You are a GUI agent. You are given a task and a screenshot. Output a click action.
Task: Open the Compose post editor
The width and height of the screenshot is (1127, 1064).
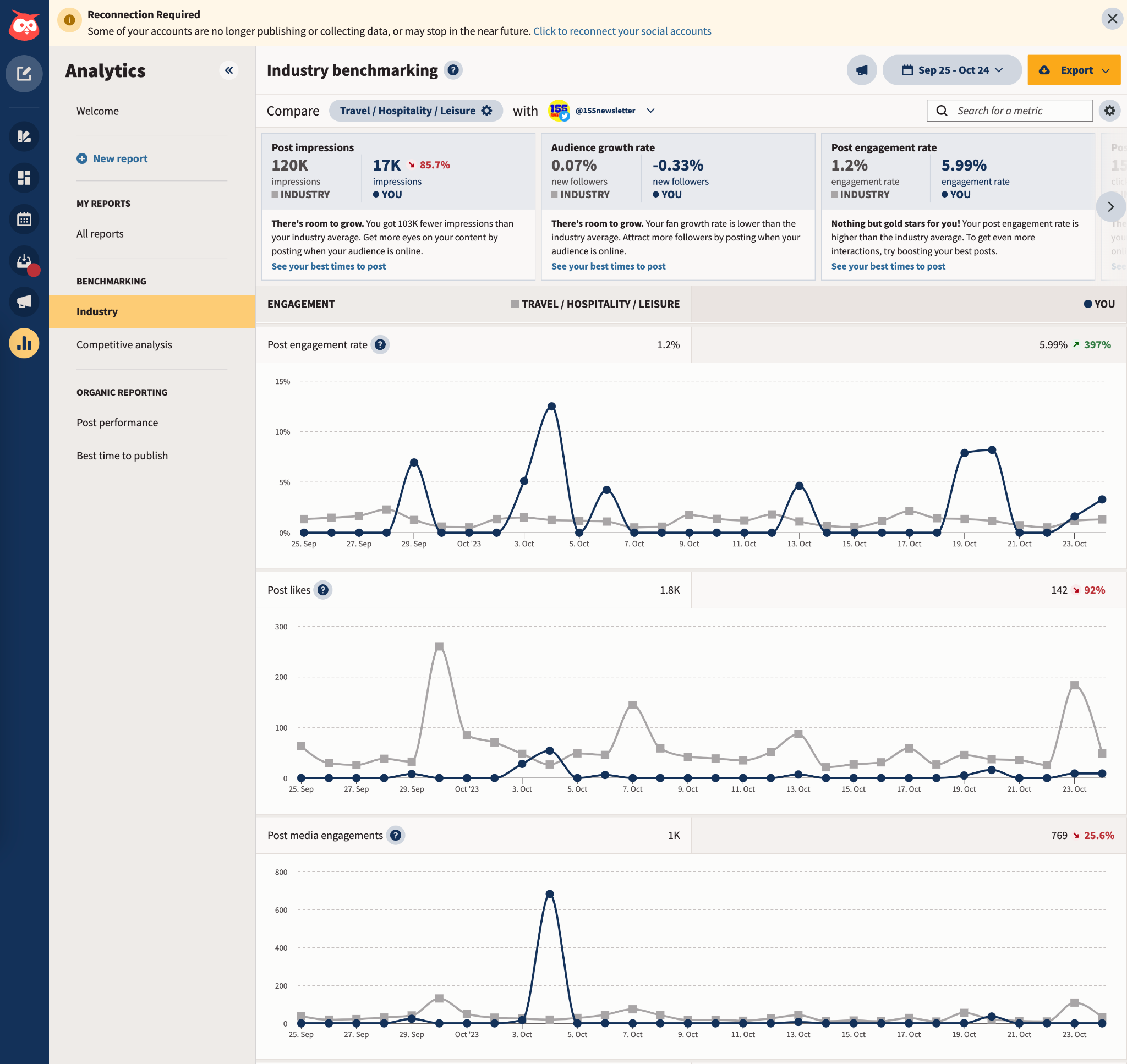(x=23, y=74)
